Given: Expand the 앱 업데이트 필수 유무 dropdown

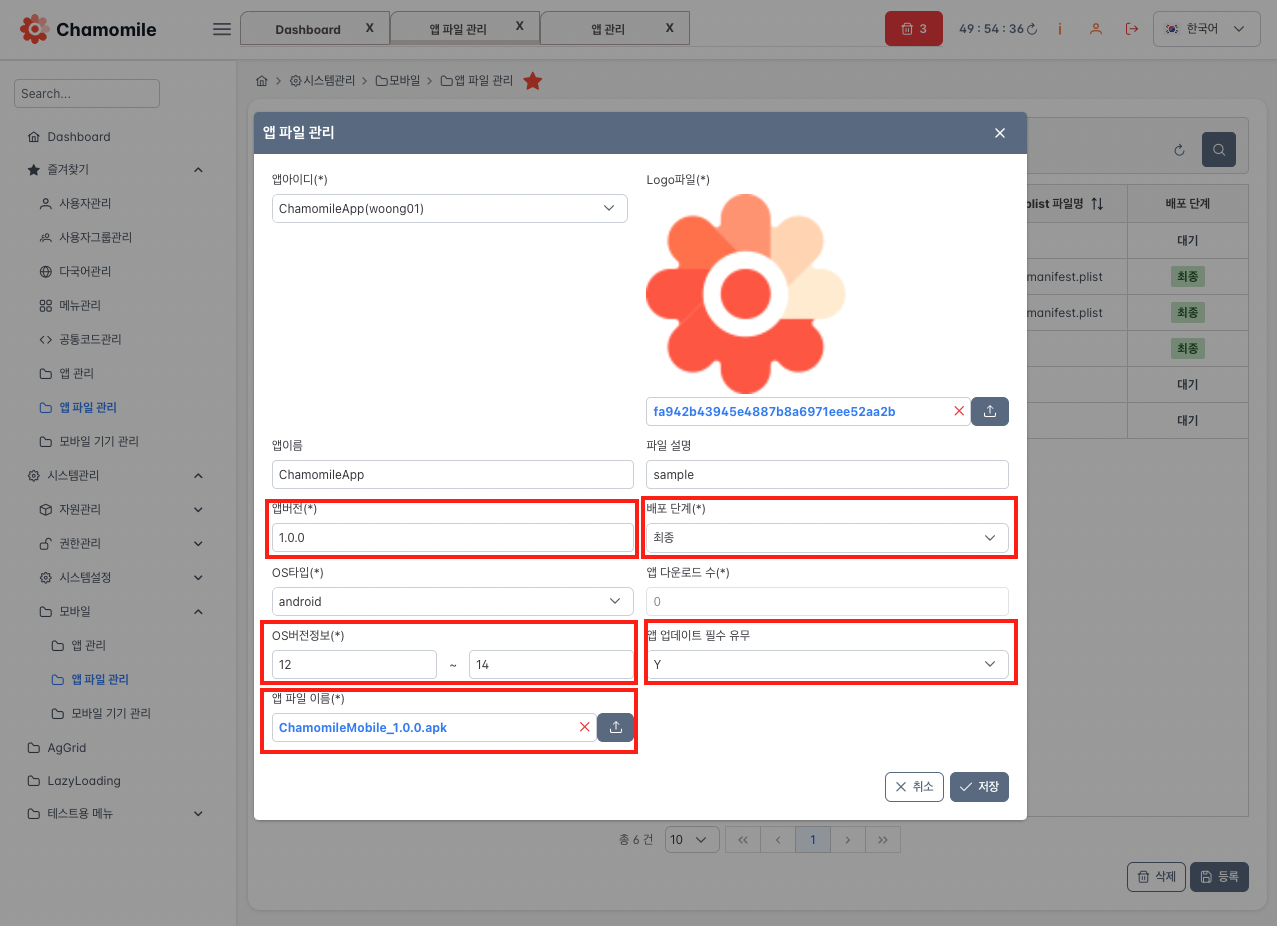Looking at the screenshot, I should [827, 664].
